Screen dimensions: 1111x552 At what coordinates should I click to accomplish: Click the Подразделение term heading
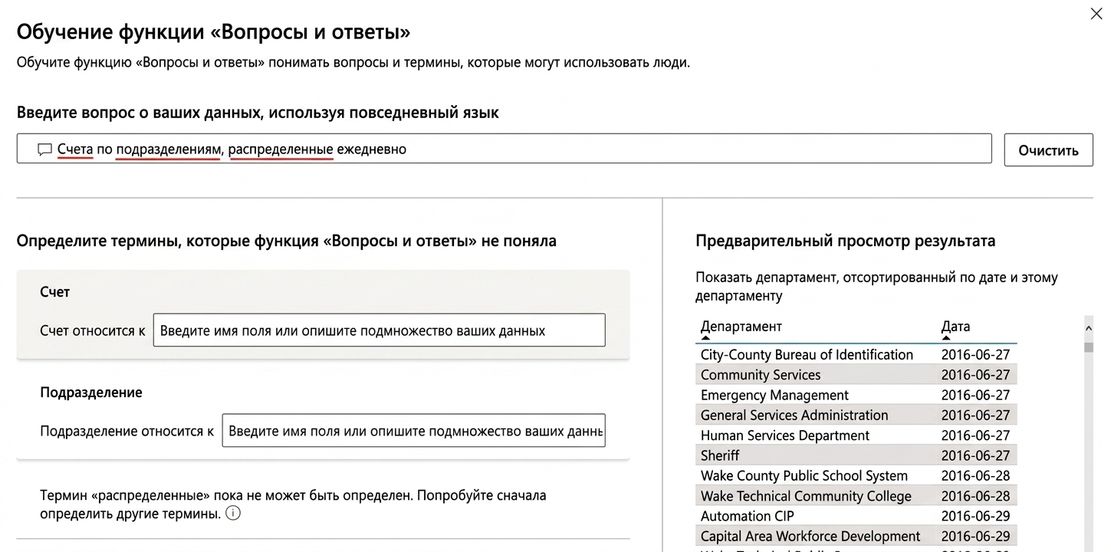(x=91, y=393)
